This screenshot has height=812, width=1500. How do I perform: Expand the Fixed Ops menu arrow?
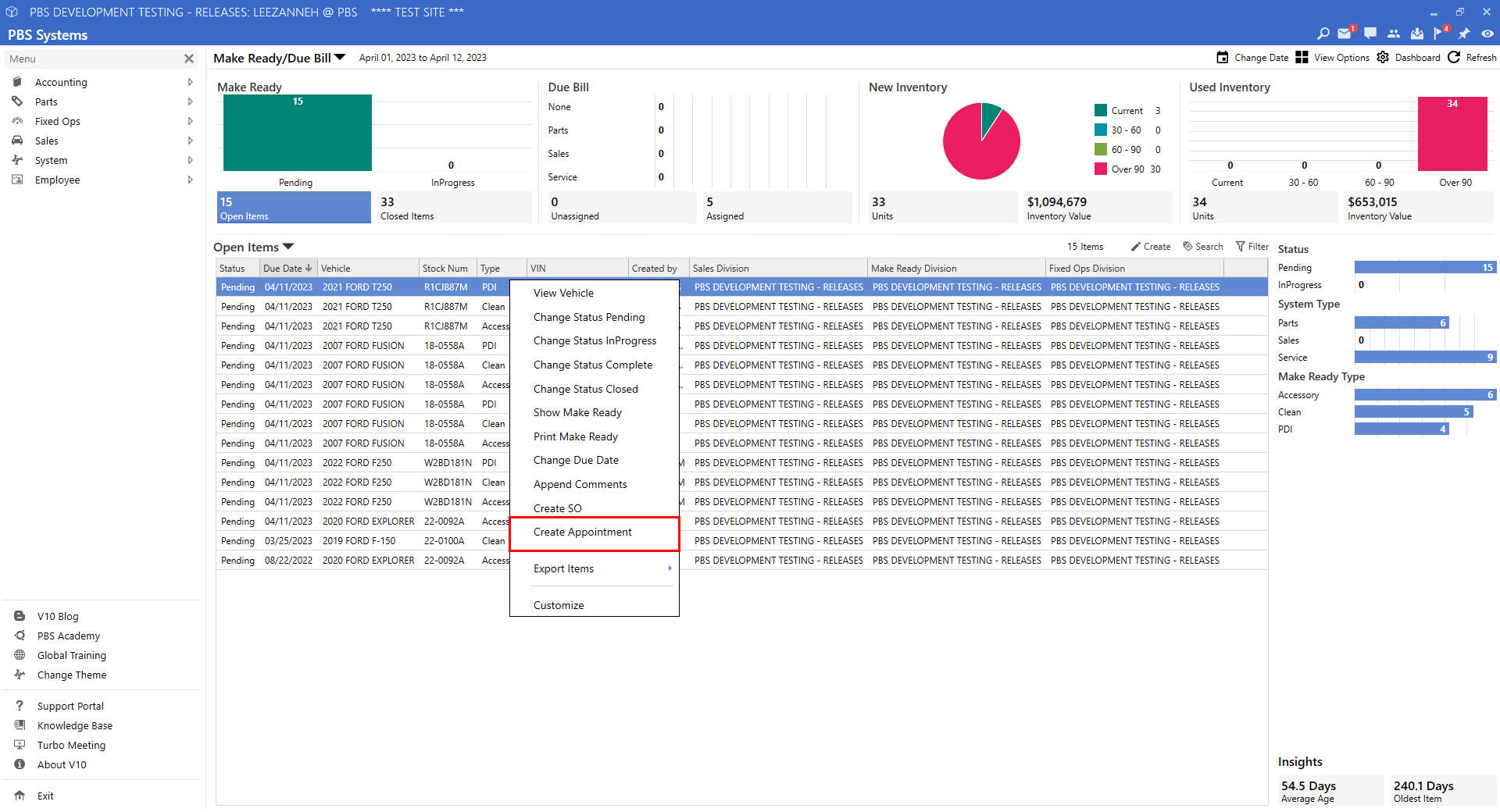(190, 121)
